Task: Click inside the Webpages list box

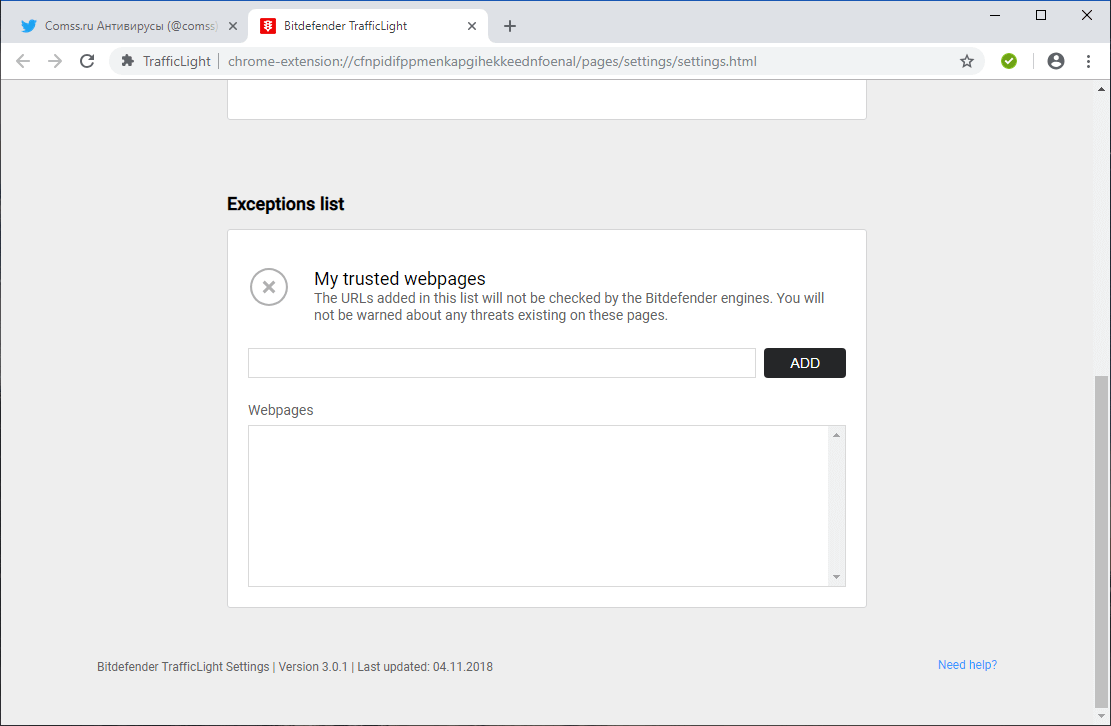Action: pos(538,506)
